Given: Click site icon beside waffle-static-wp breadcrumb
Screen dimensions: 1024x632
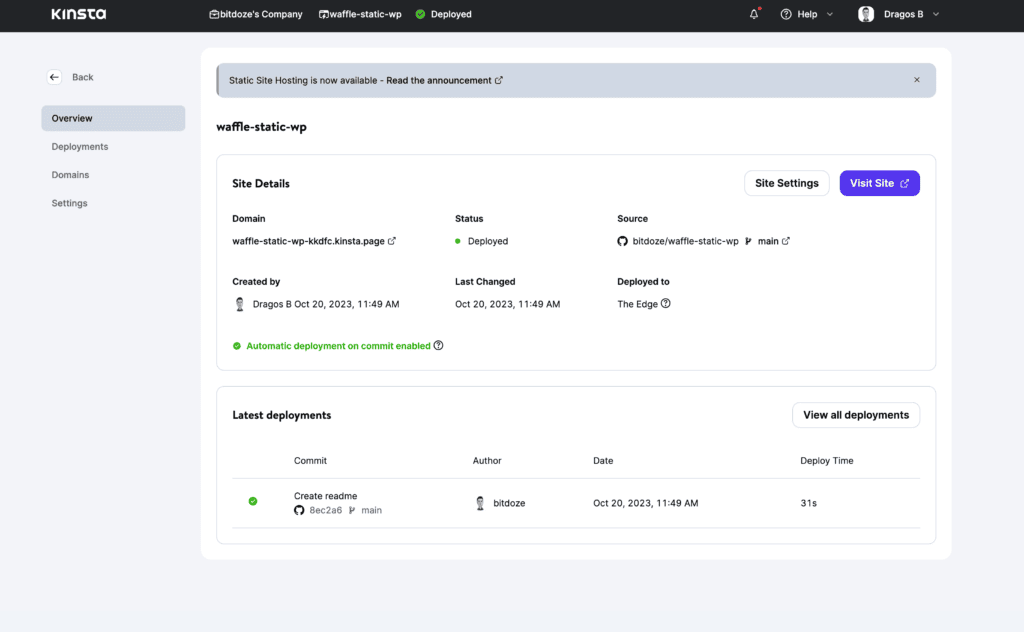Looking at the screenshot, I should [x=323, y=14].
